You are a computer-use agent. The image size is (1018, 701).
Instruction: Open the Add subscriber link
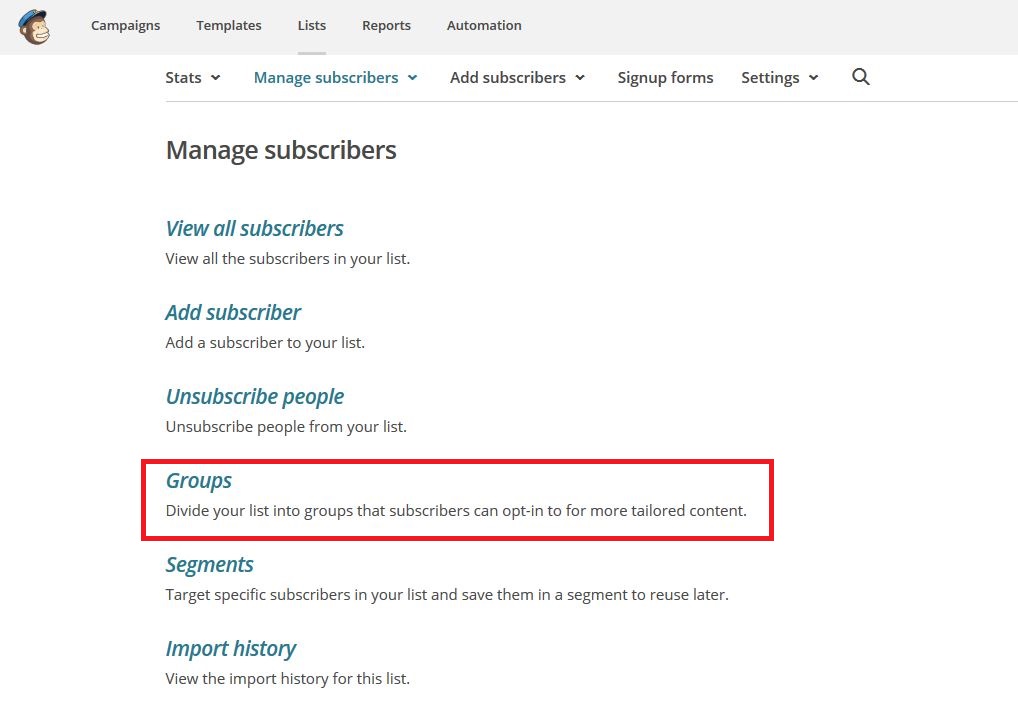233,312
